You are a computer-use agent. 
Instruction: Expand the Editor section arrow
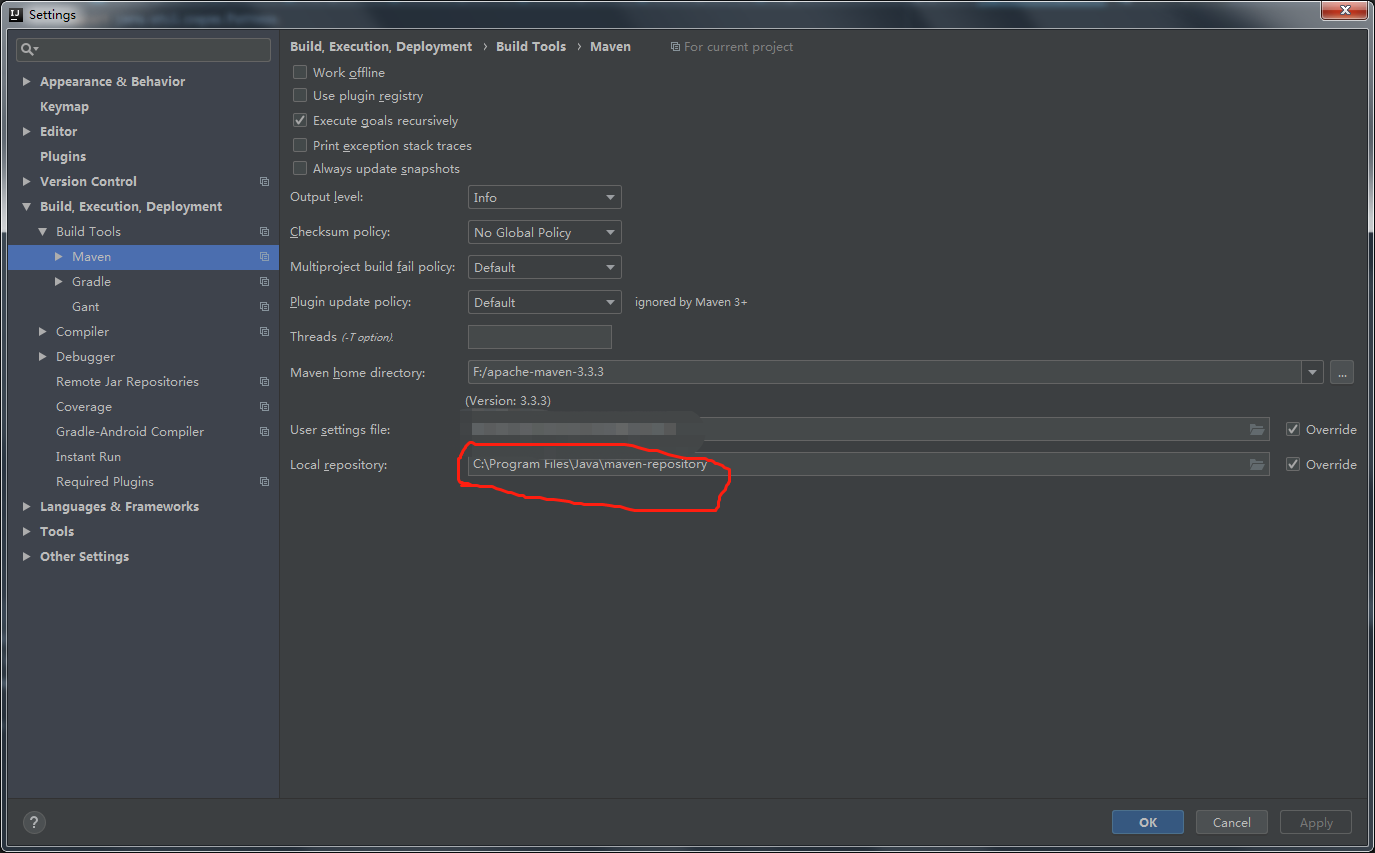27,132
